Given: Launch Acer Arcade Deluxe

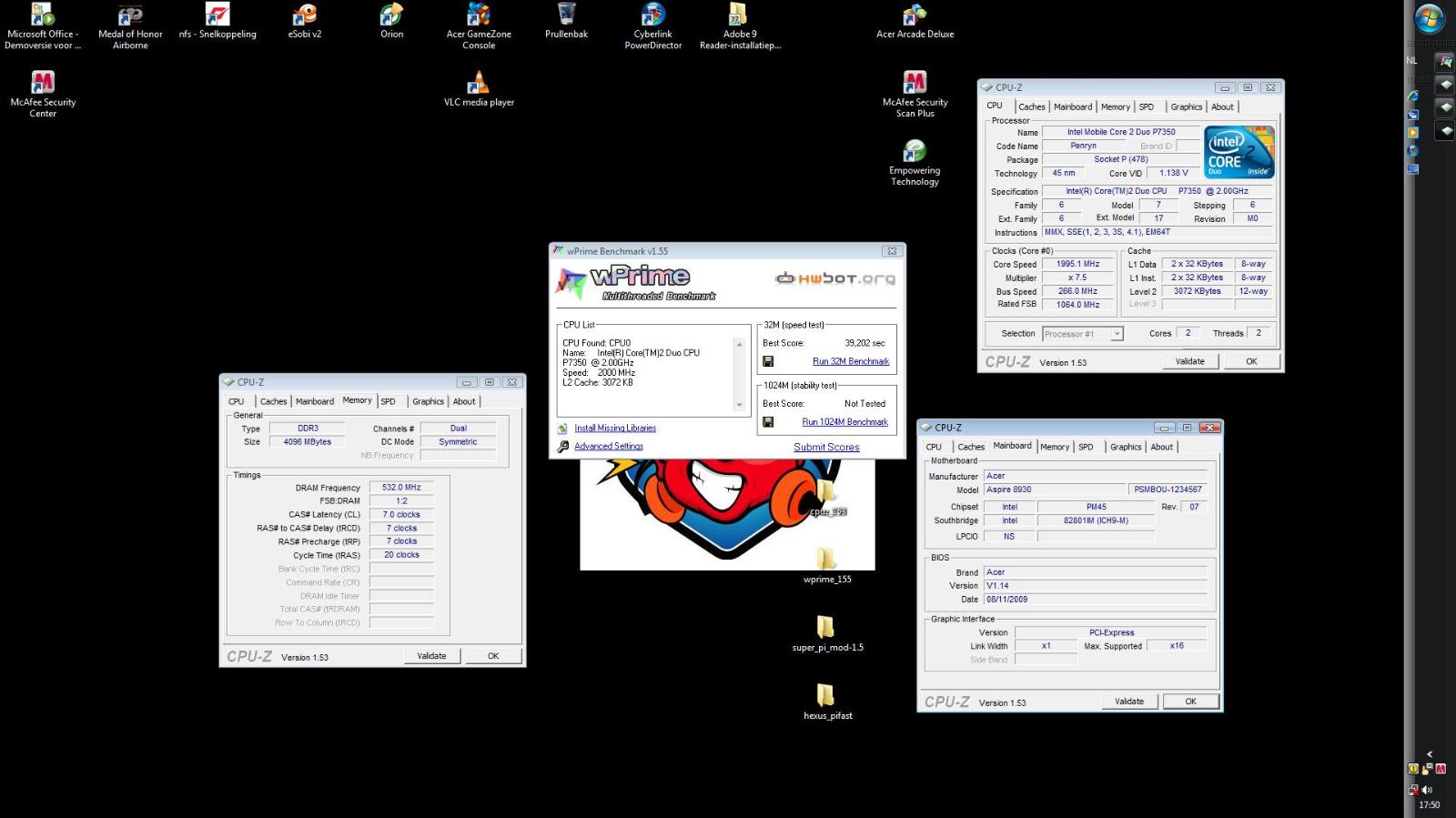Looking at the screenshot, I should tap(915, 21).
